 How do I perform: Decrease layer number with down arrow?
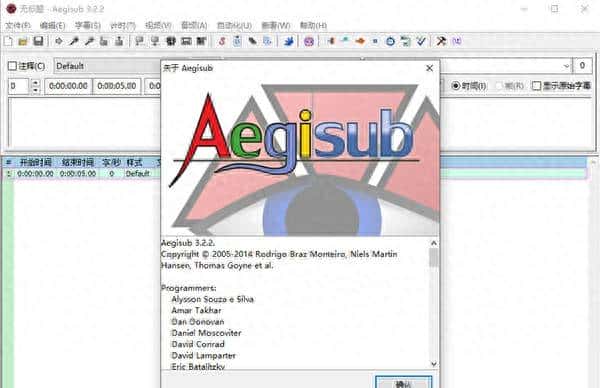click(x=35, y=90)
